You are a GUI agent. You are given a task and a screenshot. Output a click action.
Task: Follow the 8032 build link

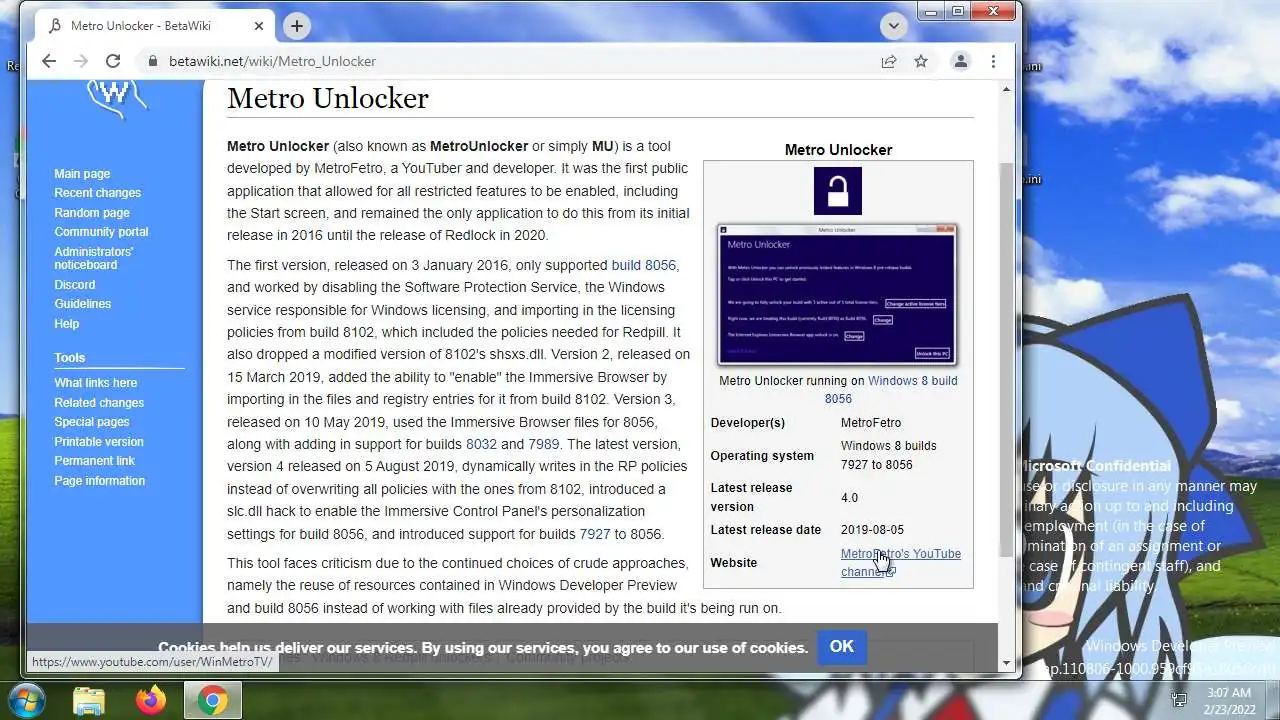pyautogui.click(x=481, y=444)
